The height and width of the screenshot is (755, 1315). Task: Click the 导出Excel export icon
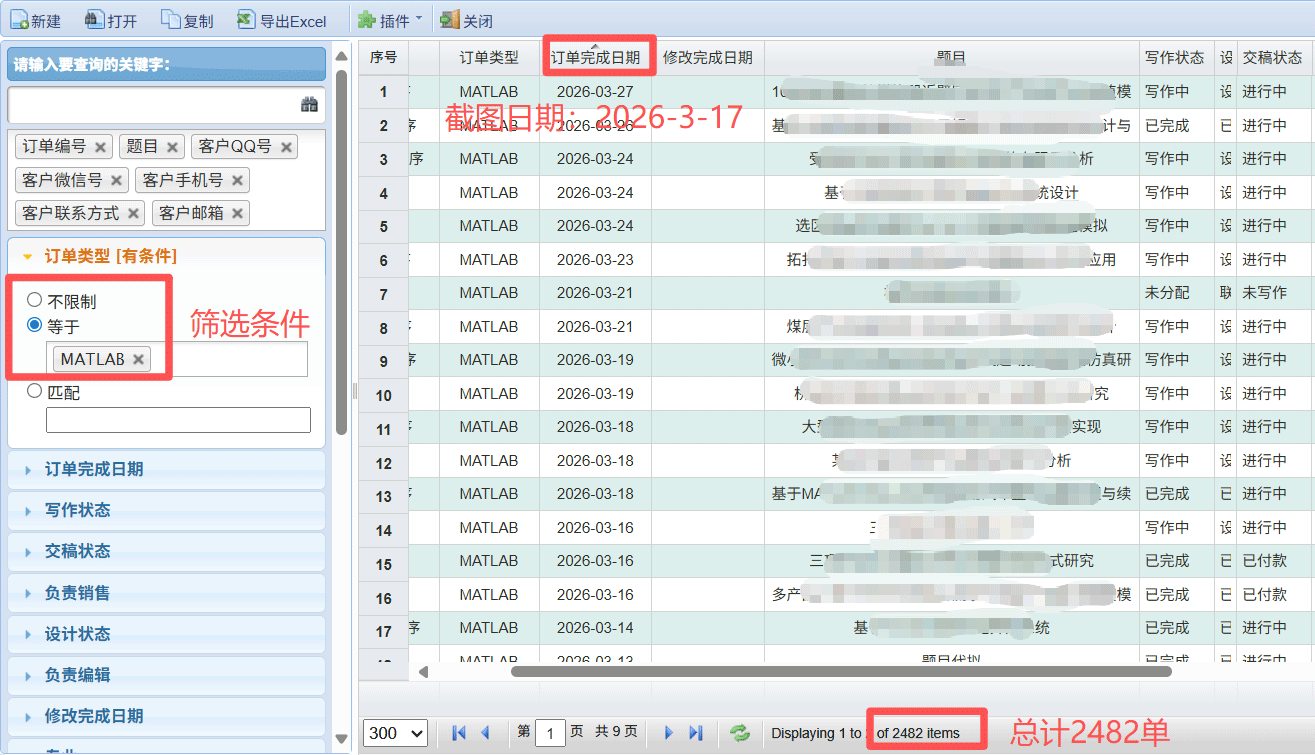(x=246, y=20)
